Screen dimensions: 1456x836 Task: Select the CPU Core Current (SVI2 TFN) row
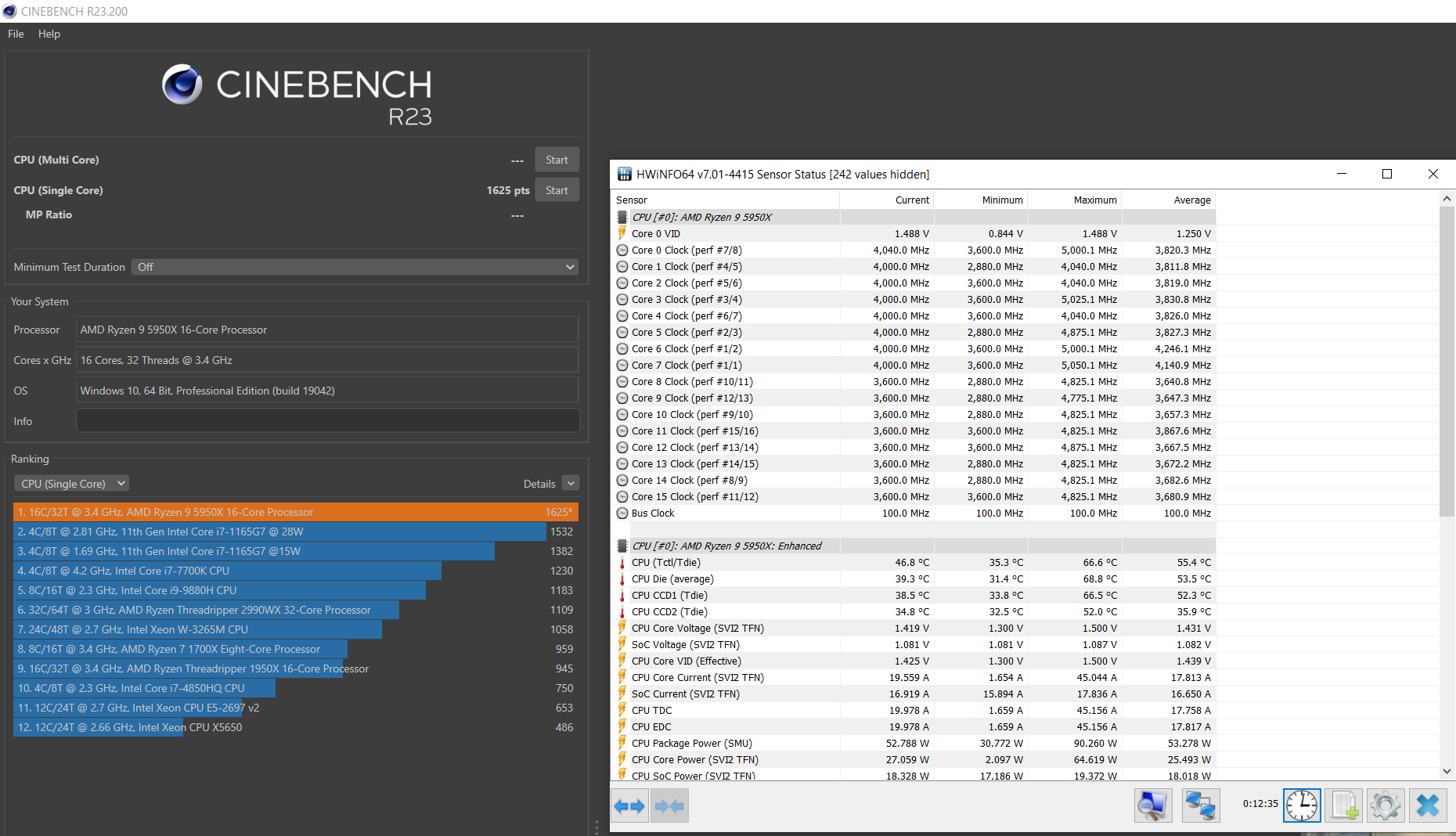(x=914, y=677)
